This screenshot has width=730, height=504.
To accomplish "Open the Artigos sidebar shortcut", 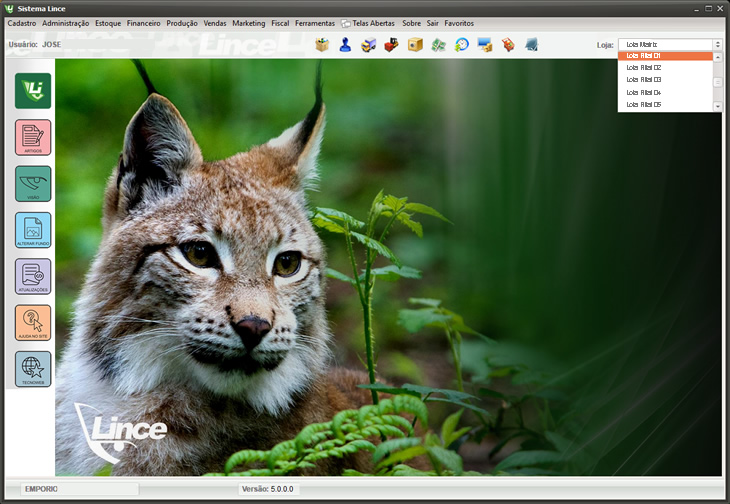I will click(33, 137).
